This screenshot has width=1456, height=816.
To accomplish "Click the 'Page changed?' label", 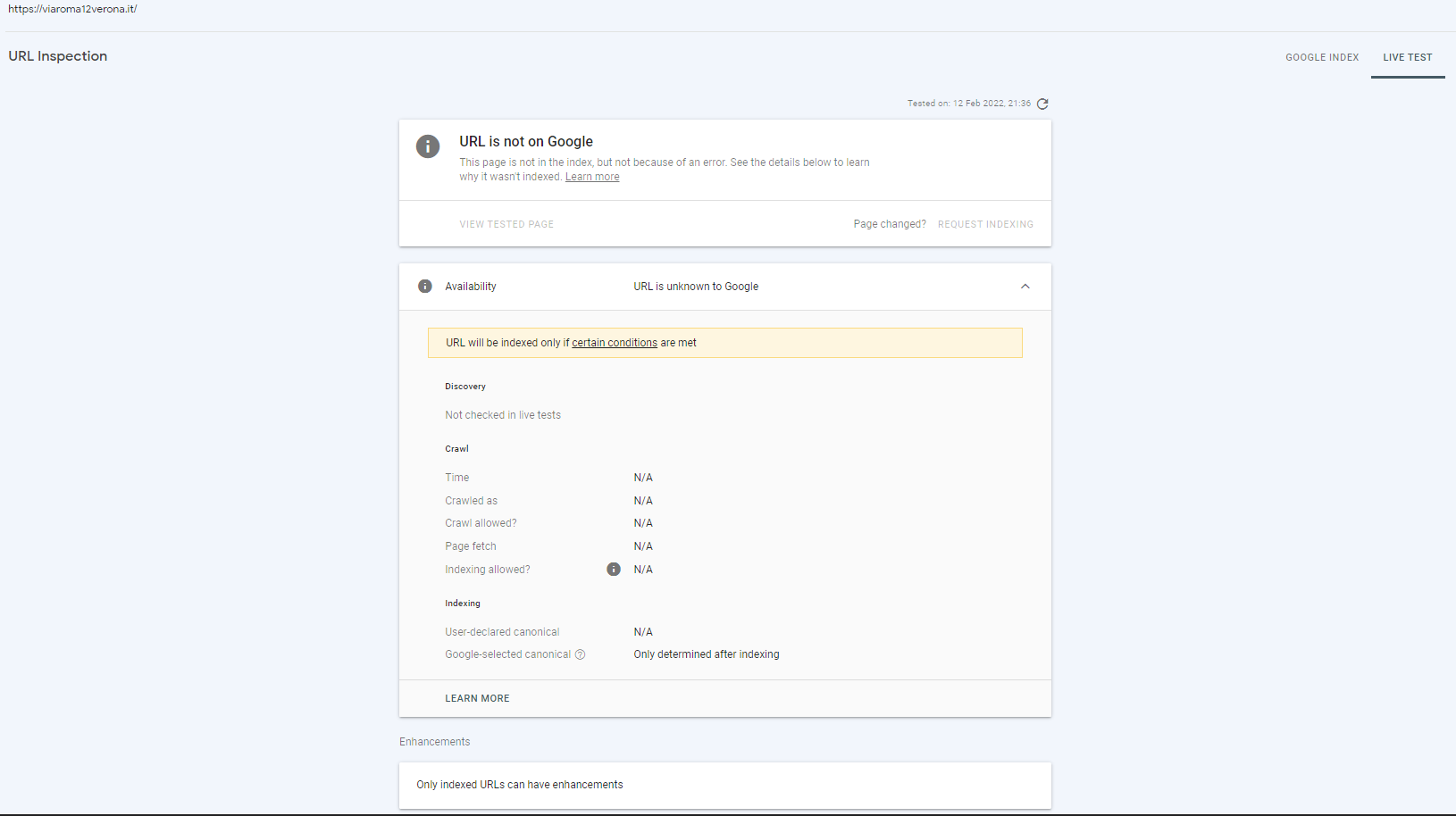I will pos(890,224).
